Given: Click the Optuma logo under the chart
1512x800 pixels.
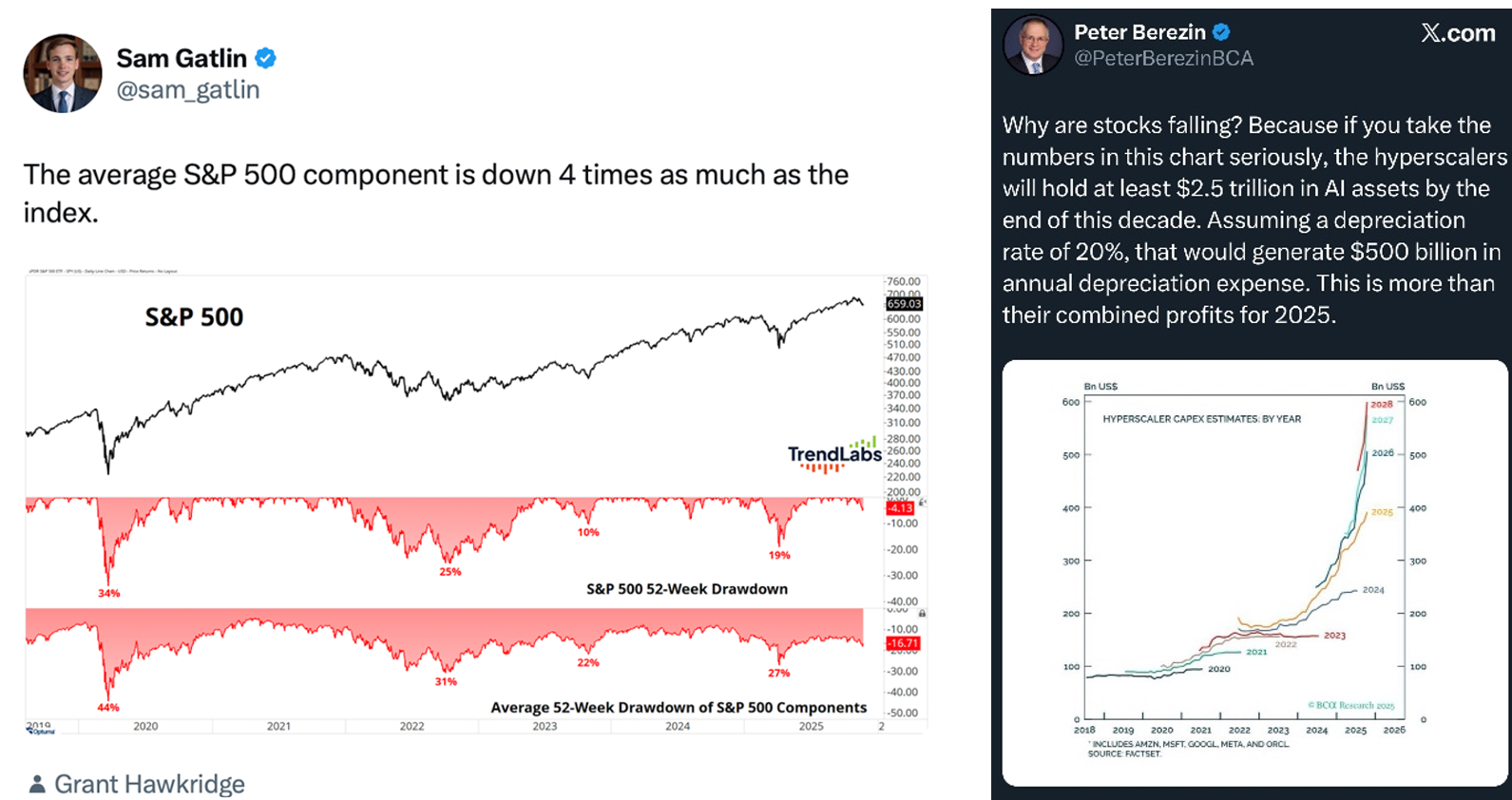Looking at the screenshot, I should coord(41,731).
